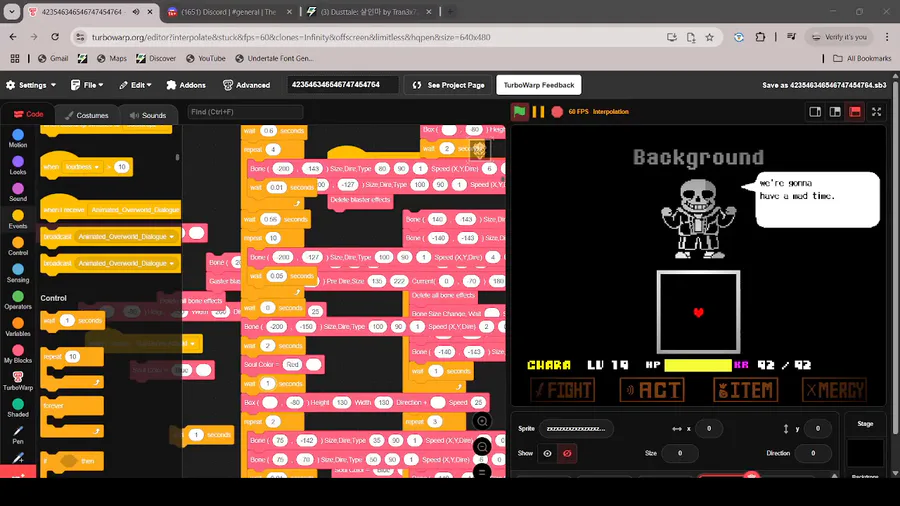900x506 pixels.
Task: Click the Save as sb3 link
Action: click(824, 85)
